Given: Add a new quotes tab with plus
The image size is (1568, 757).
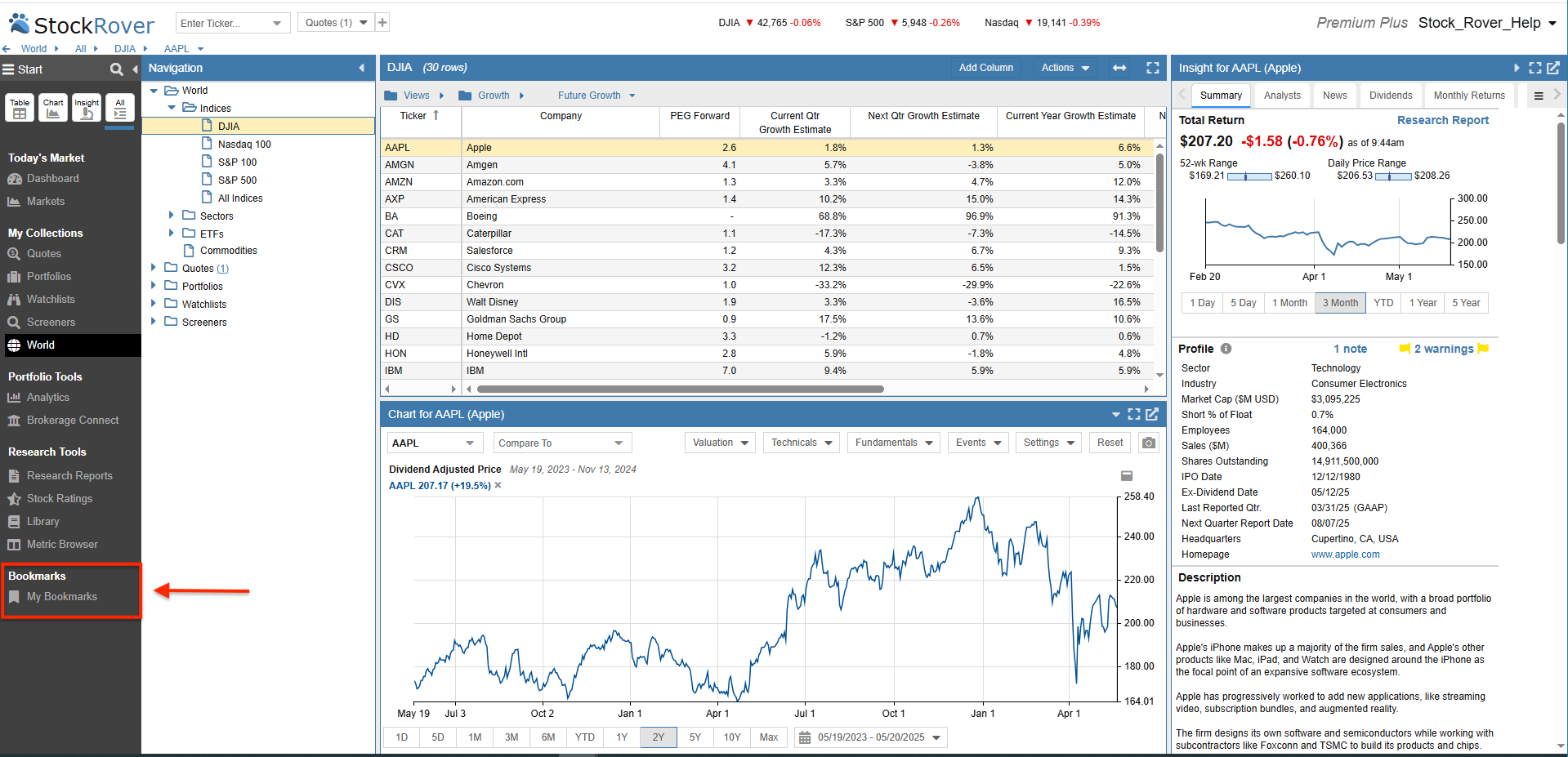Looking at the screenshot, I should pos(382,23).
